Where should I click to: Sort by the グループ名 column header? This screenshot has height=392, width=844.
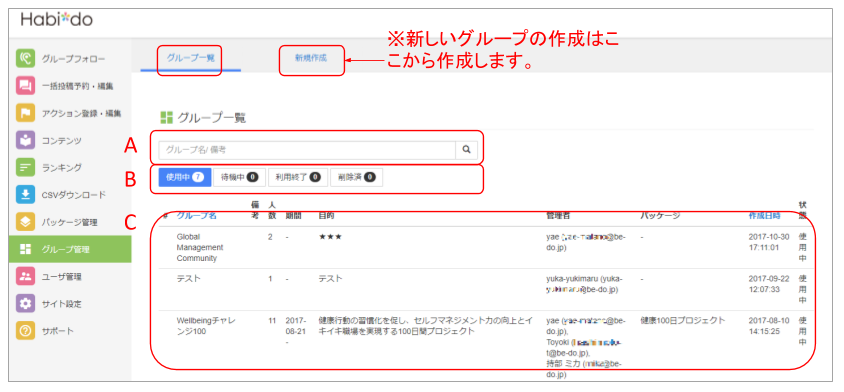click(x=196, y=215)
